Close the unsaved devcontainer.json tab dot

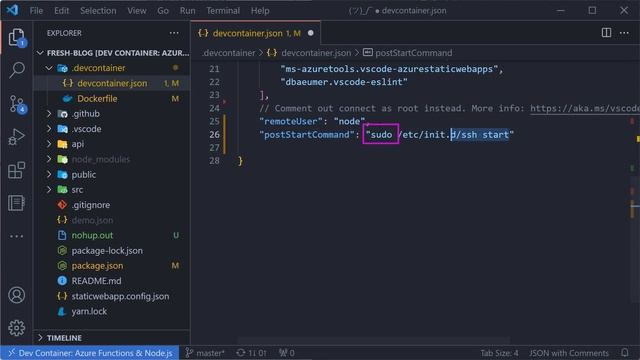tap(311, 33)
